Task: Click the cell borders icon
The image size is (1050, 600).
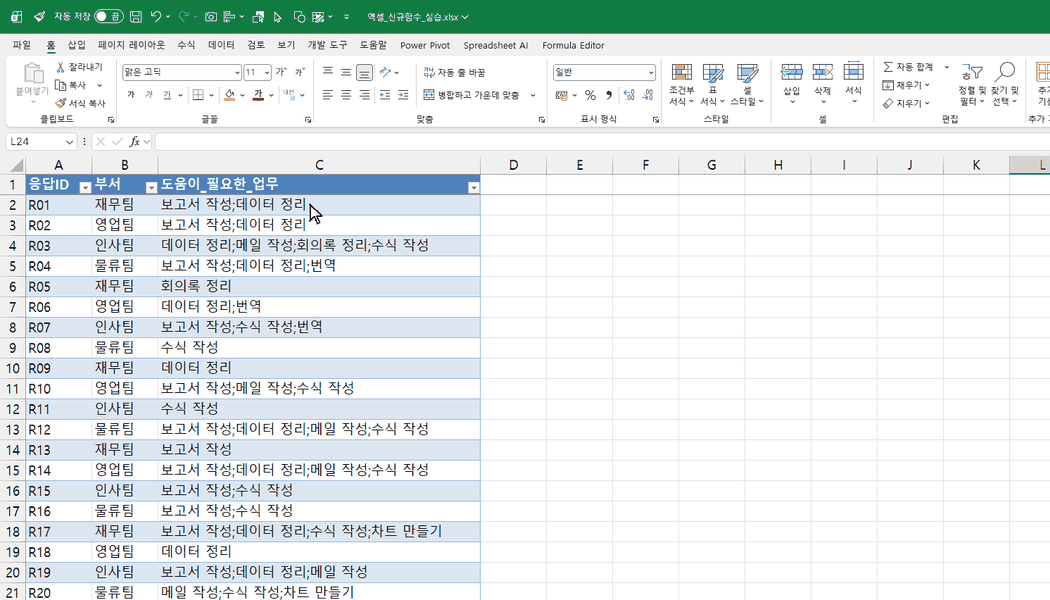Action: 198,95
